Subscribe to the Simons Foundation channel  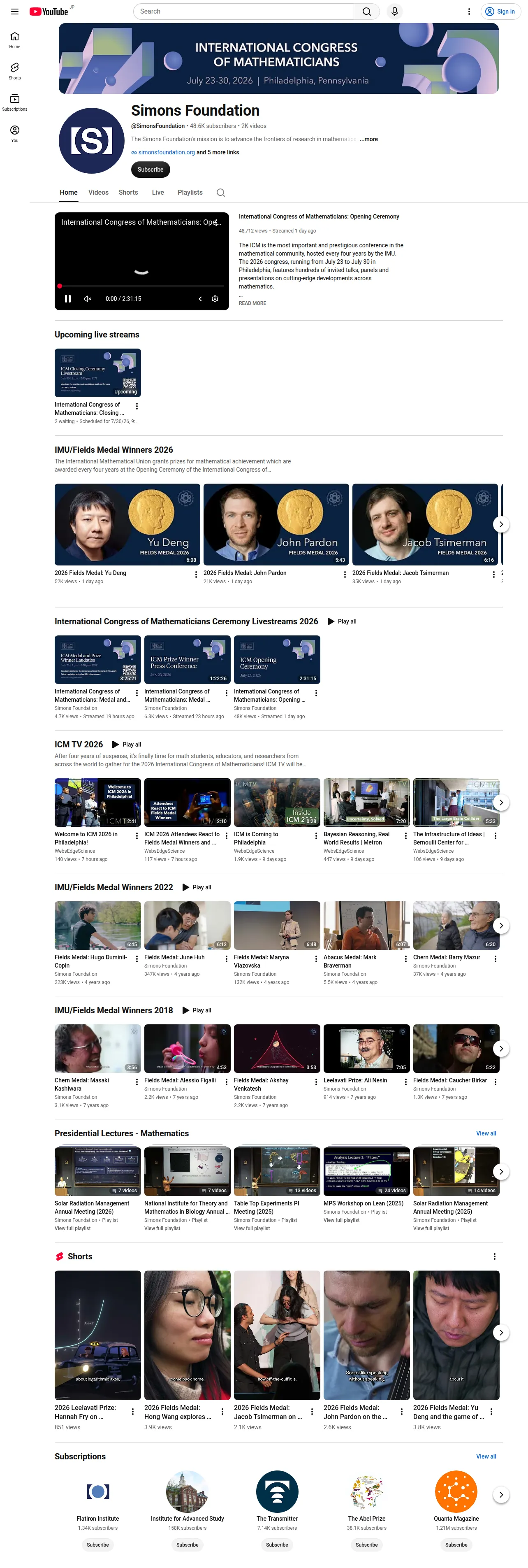(x=150, y=170)
